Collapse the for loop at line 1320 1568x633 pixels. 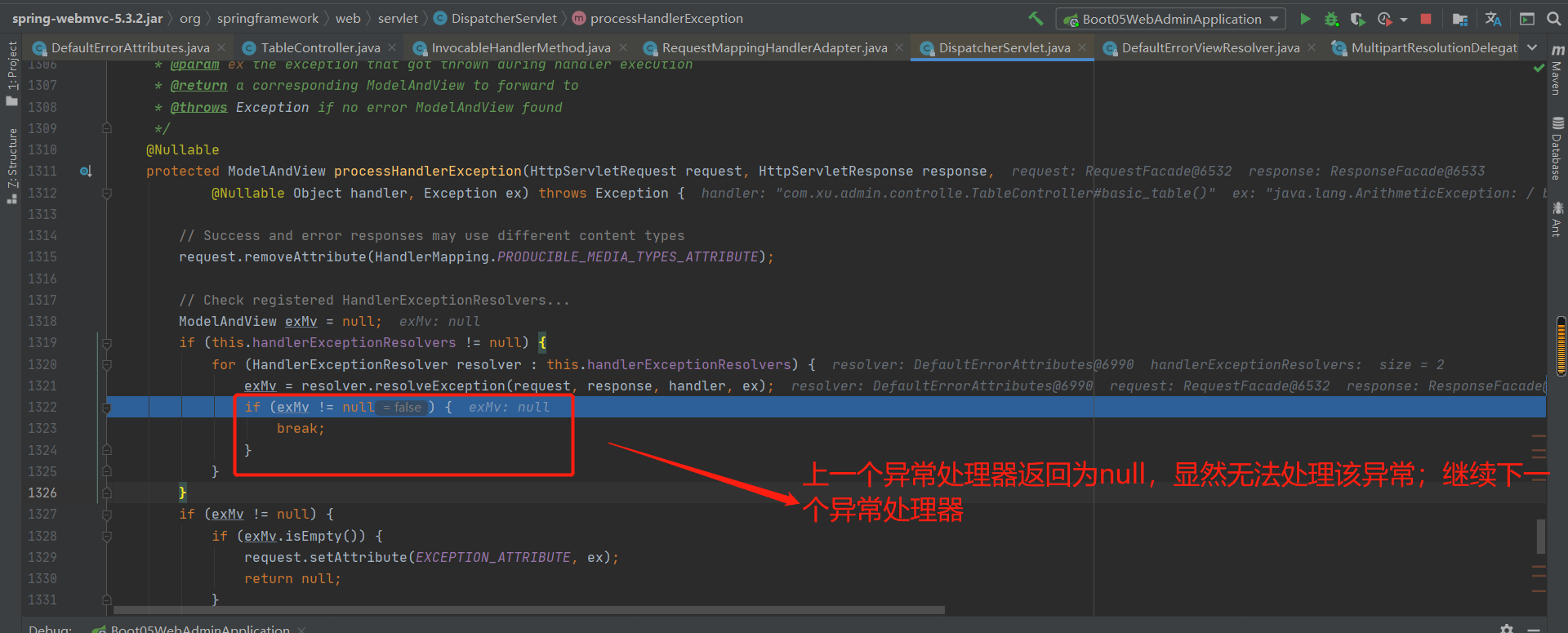[107, 365]
